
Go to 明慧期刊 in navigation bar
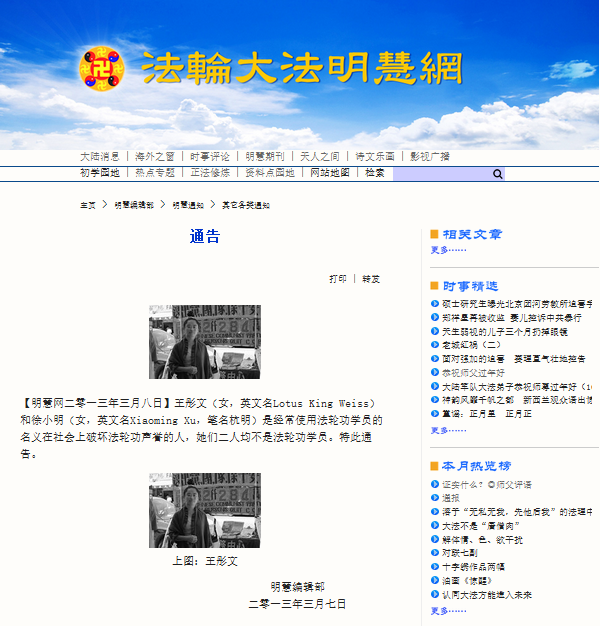click(x=265, y=156)
